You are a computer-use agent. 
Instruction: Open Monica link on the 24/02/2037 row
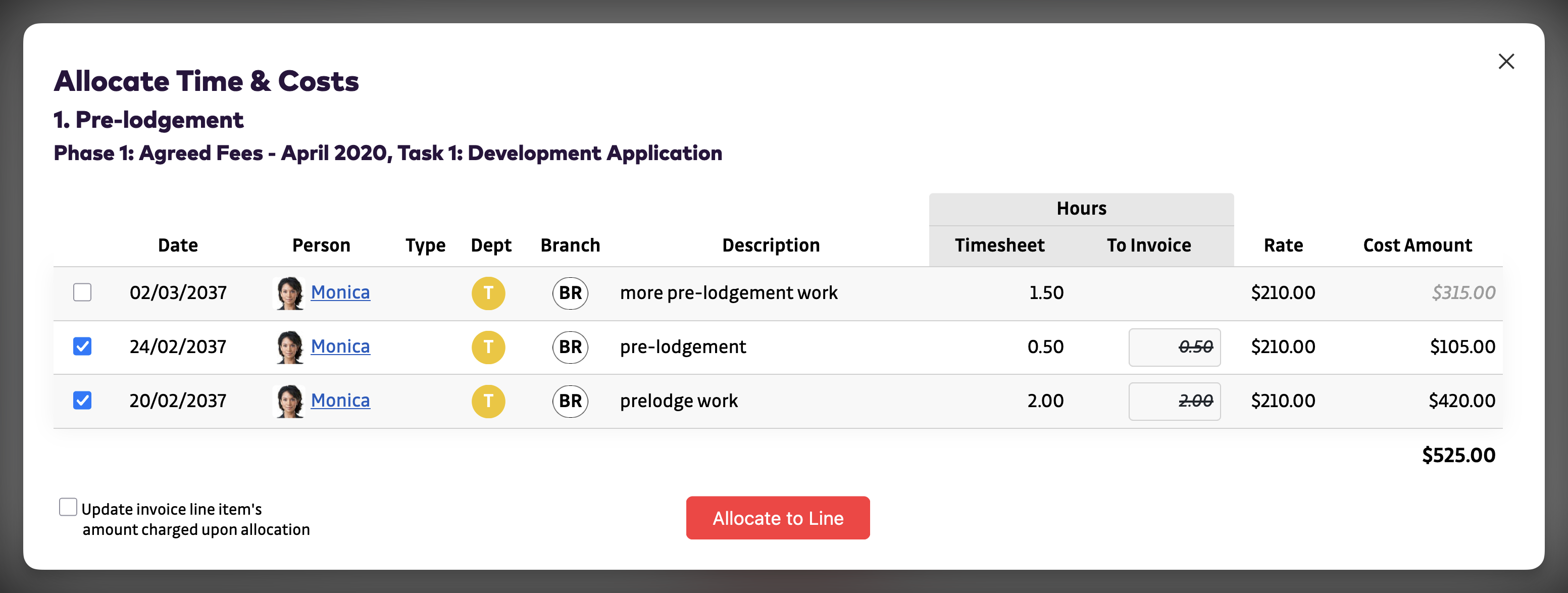click(340, 347)
